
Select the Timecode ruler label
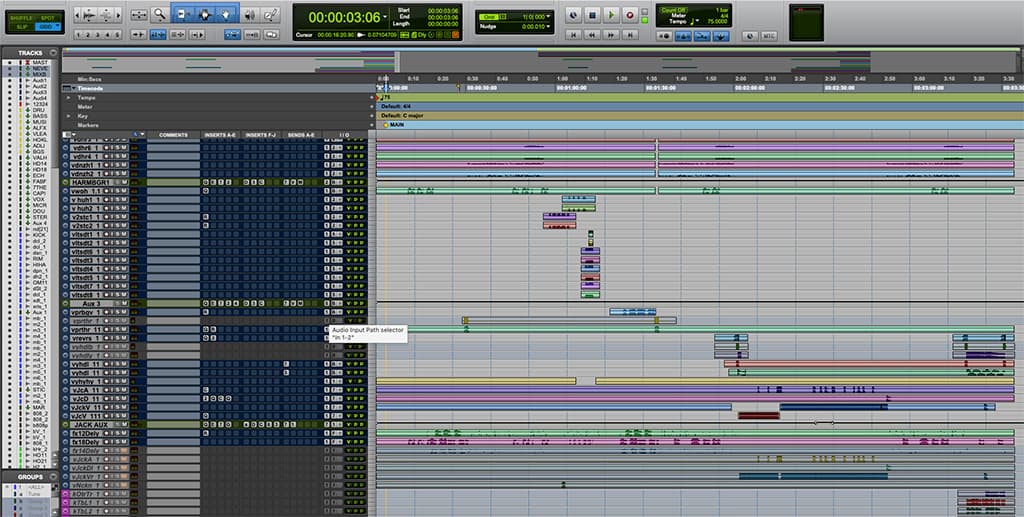[90, 88]
